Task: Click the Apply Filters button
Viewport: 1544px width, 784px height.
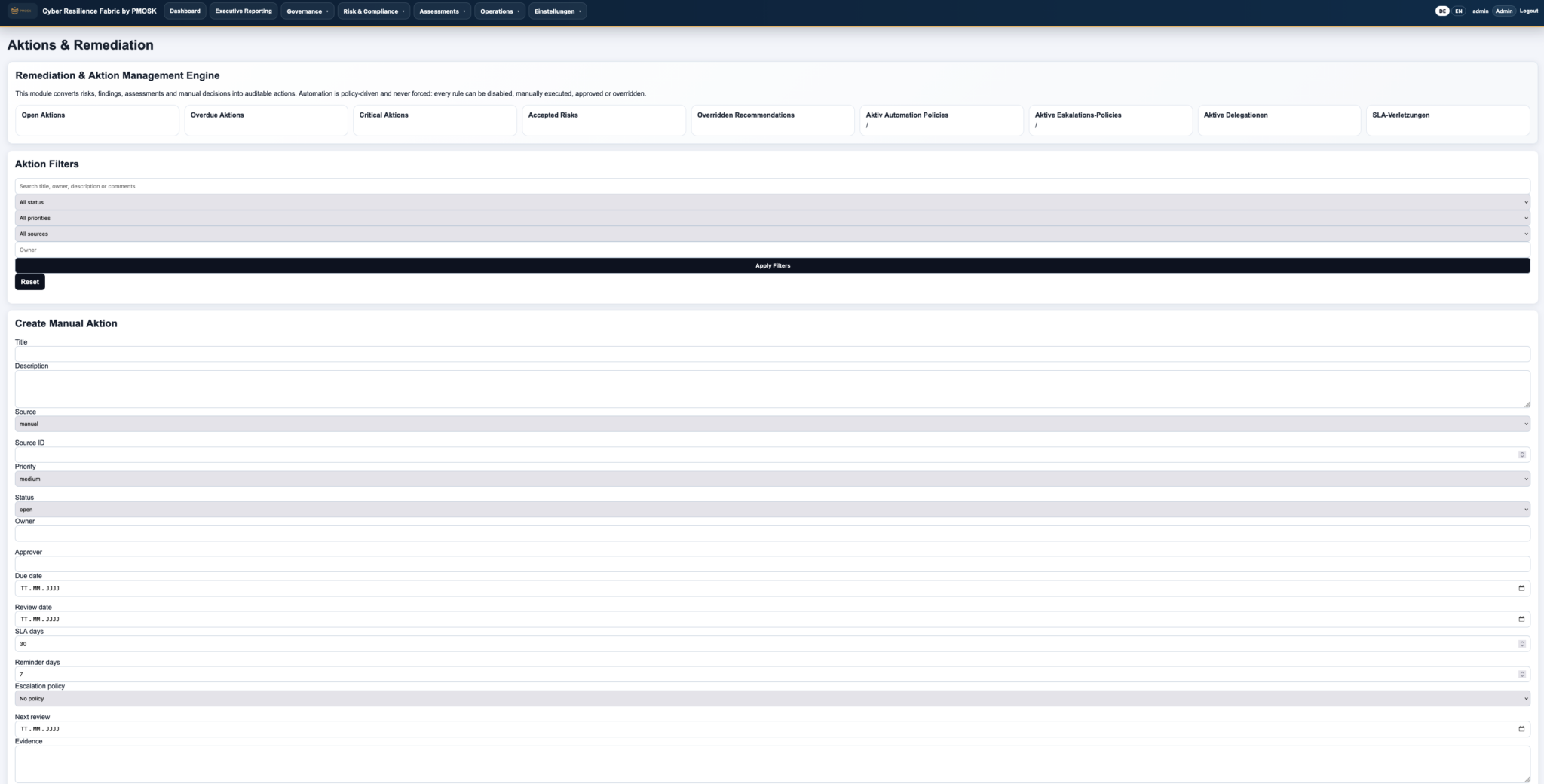Action: (x=772, y=265)
